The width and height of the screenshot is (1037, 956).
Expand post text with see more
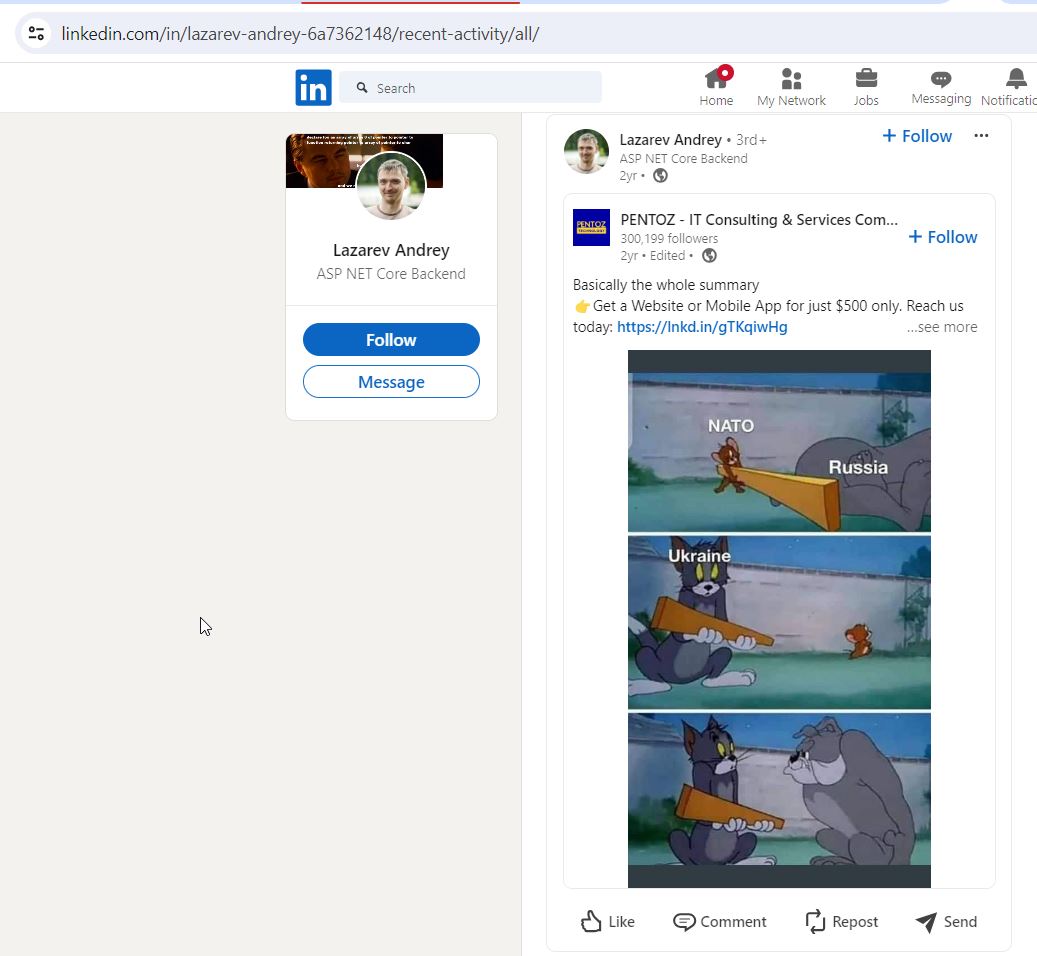click(942, 327)
